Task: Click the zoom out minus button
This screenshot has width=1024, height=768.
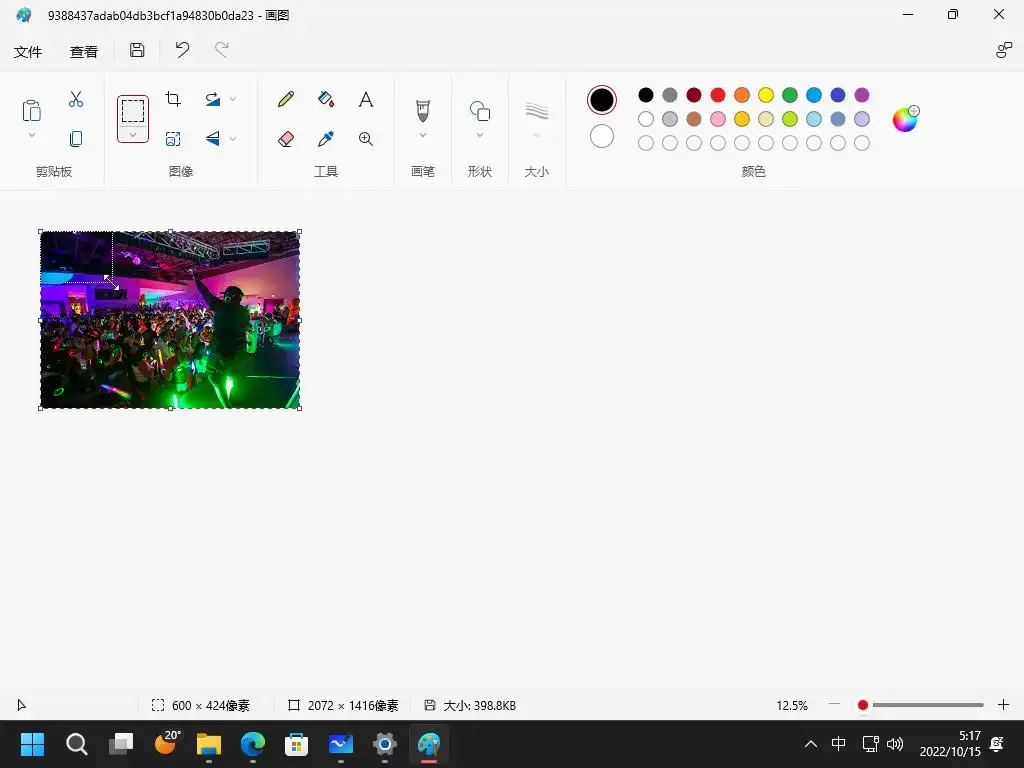Action: pyautogui.click(x=835, y=704)
